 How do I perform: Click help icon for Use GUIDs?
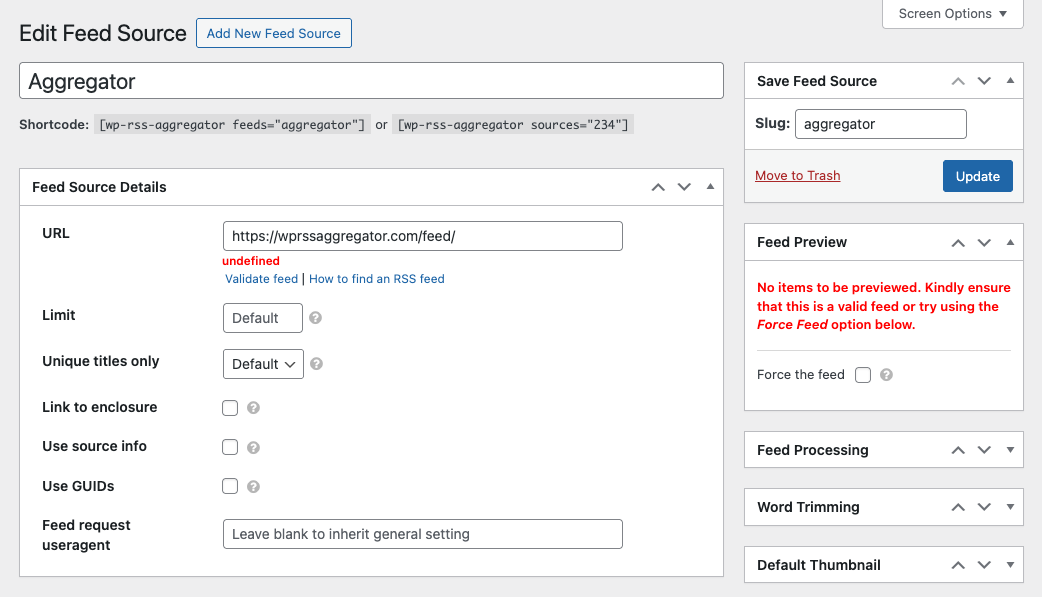pos(254,487)
